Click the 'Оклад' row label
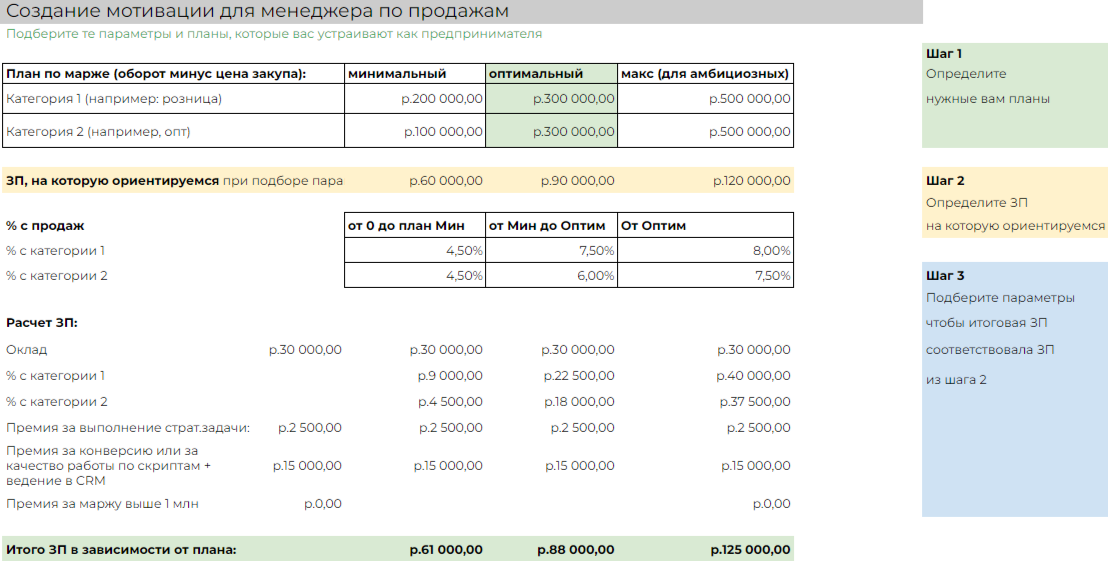This screenshot has width=1108, height=561. [x=26, y=350]
